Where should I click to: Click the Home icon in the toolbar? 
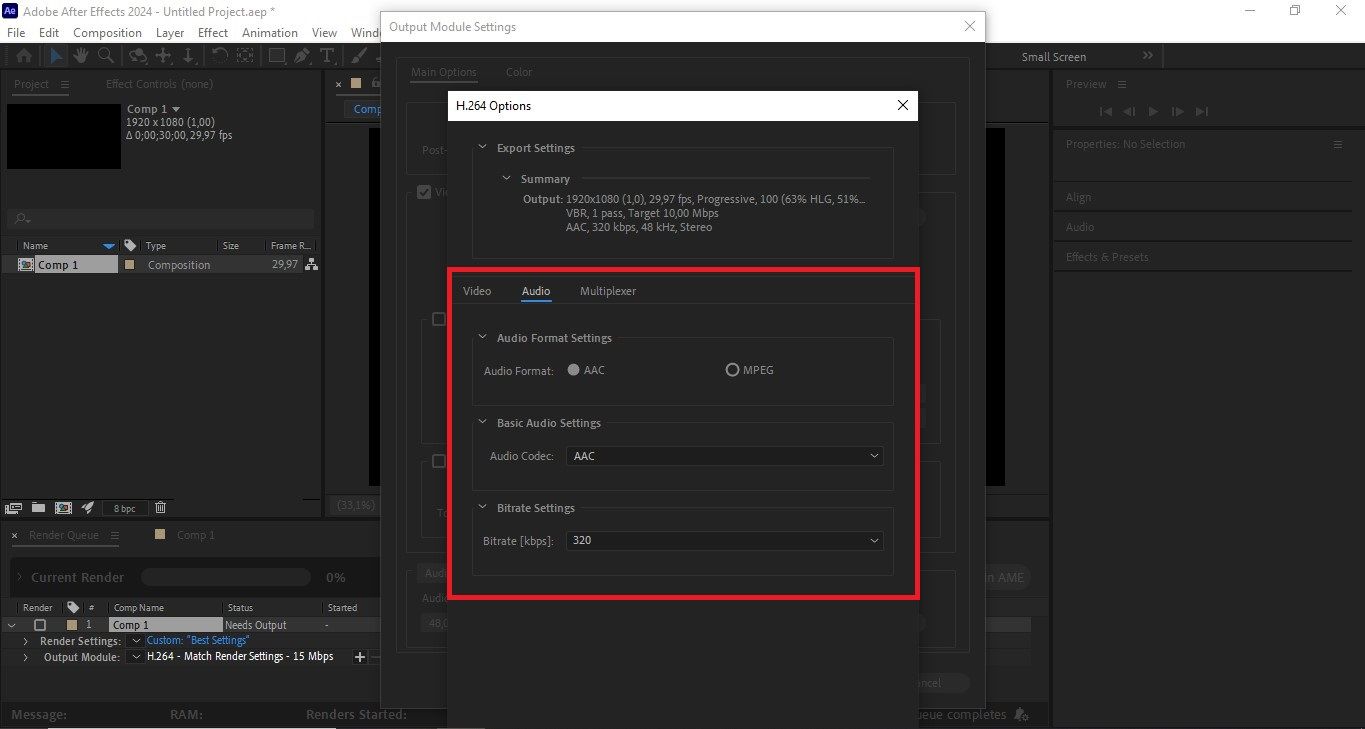(x=23, y=56)
